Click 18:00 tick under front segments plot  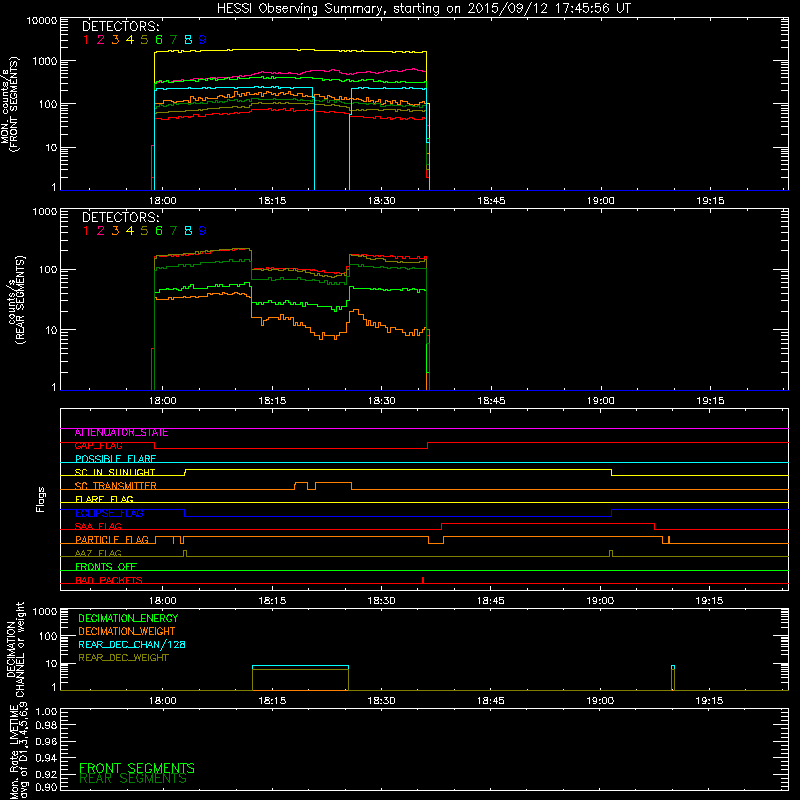tap(163, 201)
